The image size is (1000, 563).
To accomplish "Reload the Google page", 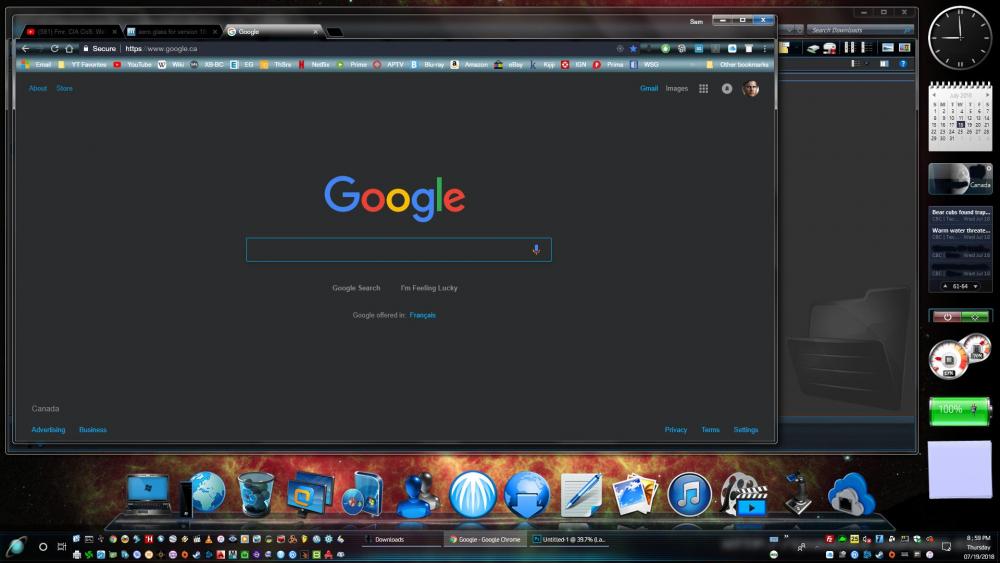I will coord(55,48).
